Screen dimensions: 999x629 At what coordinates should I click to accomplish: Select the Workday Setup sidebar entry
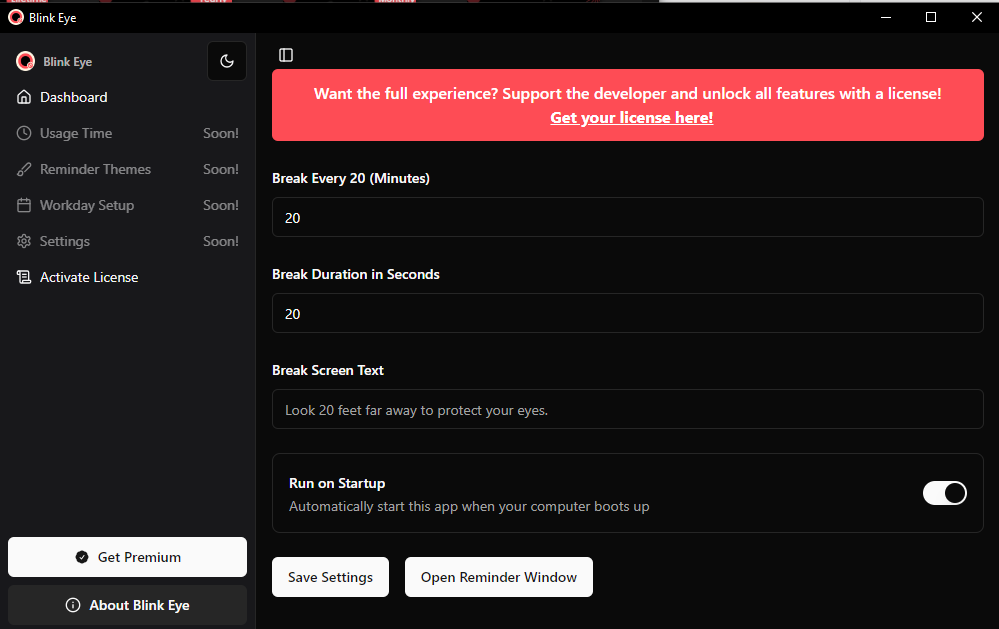point(87,205)
